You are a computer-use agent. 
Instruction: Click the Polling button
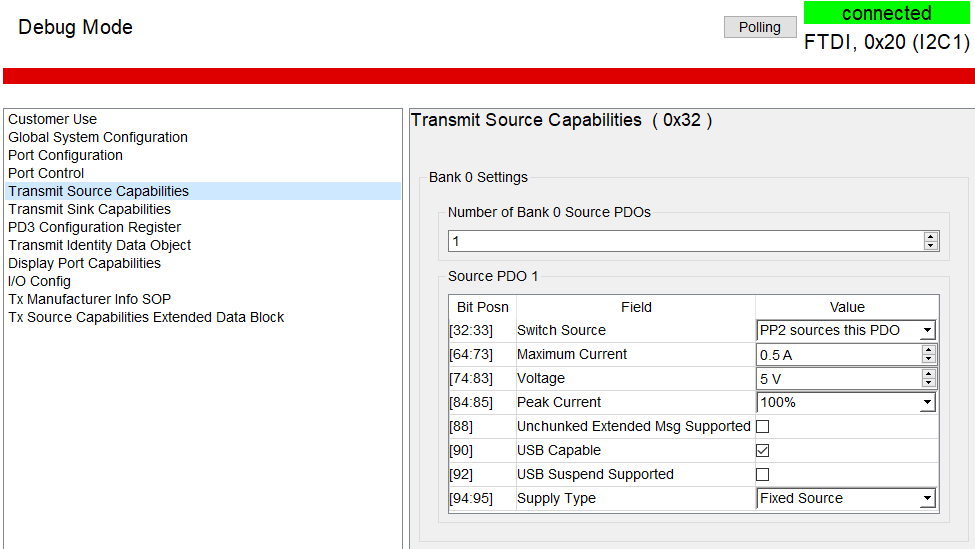[759, 27]
